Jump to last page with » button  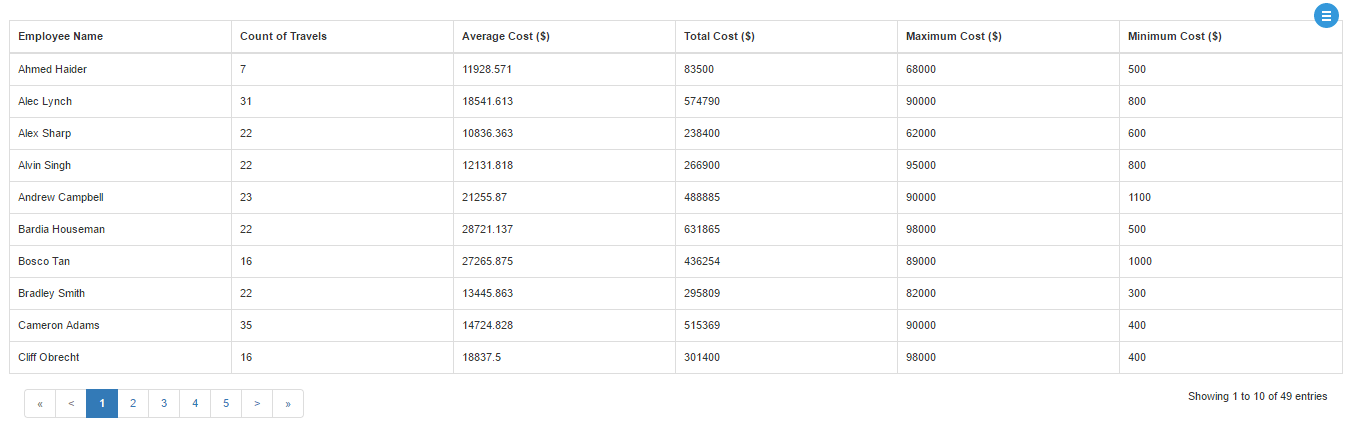pyautogui.click(x=288, y=403)
